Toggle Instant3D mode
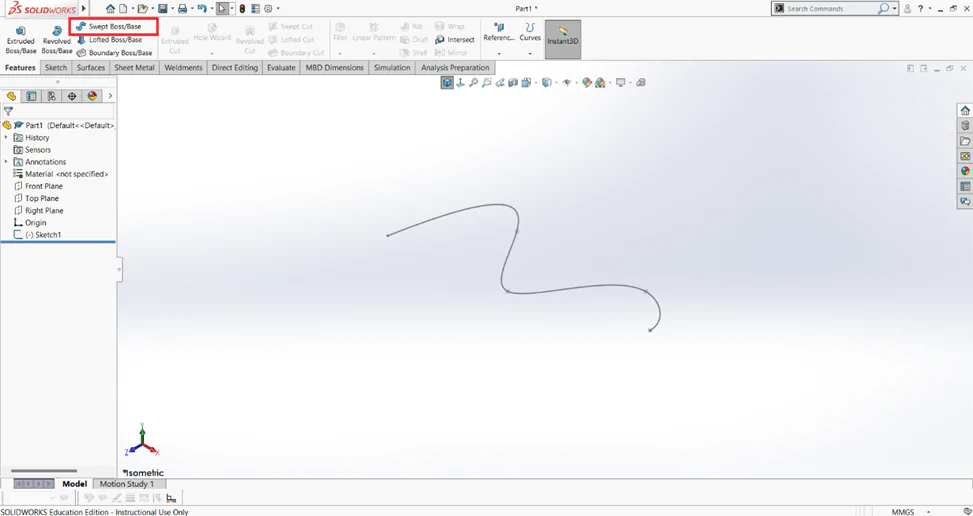The height and width of the screenshot is (516, 973). pos(563,40)
